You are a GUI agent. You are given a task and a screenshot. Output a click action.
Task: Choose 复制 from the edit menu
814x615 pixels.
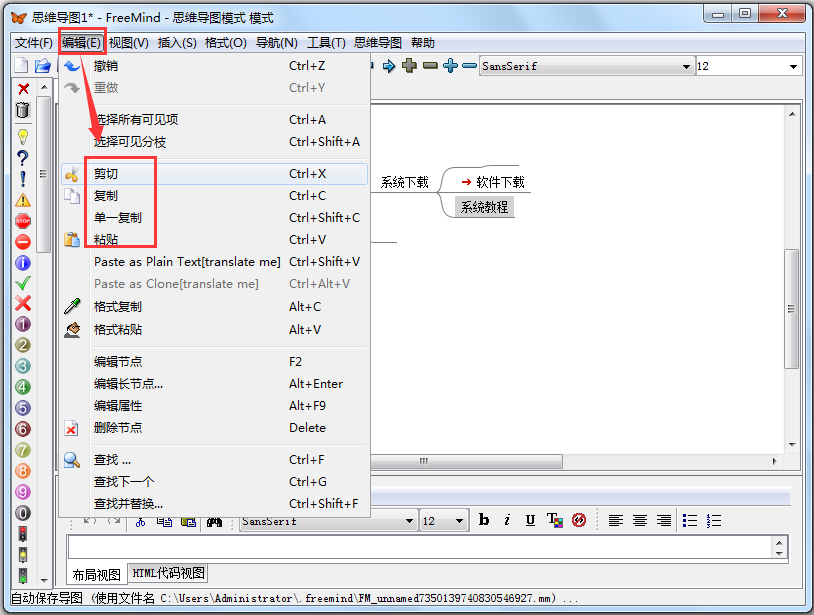214,196
